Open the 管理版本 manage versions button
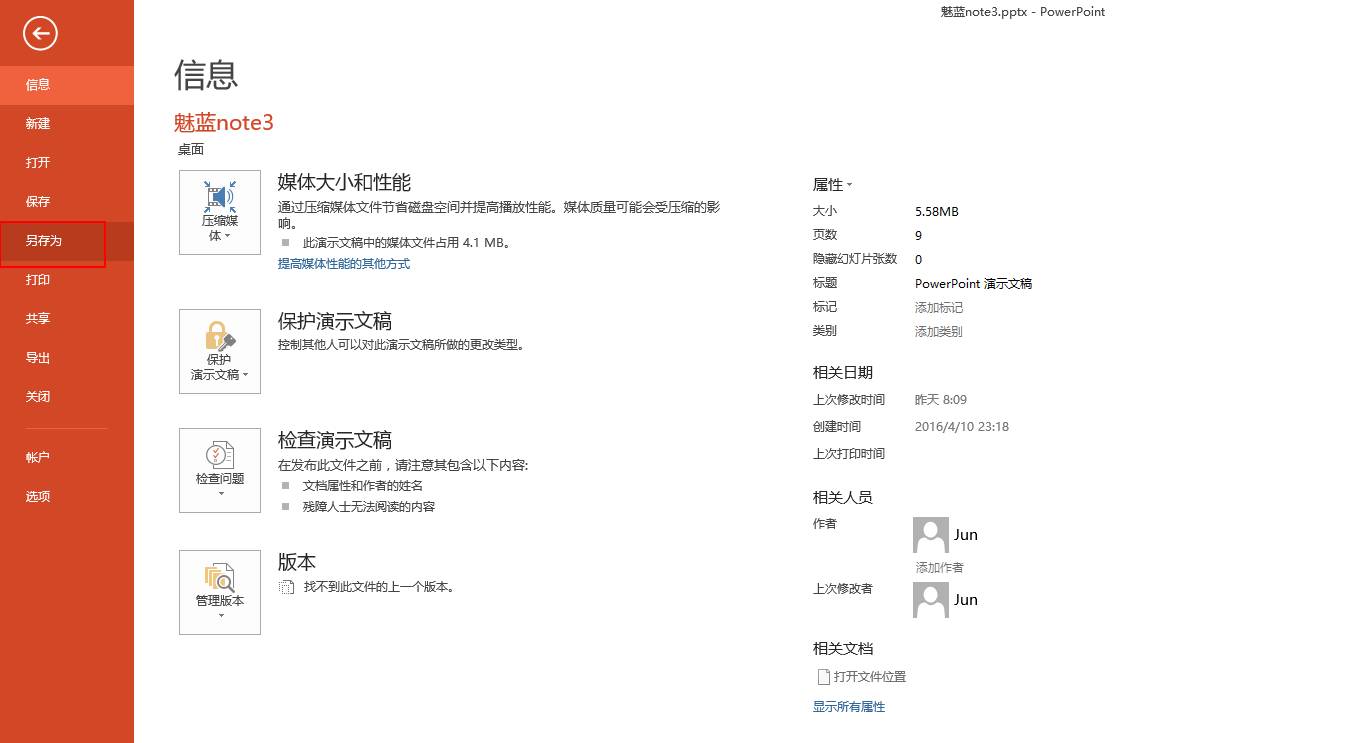The height and width of the screenshot is (743, 1359). [x=220, y=592]
